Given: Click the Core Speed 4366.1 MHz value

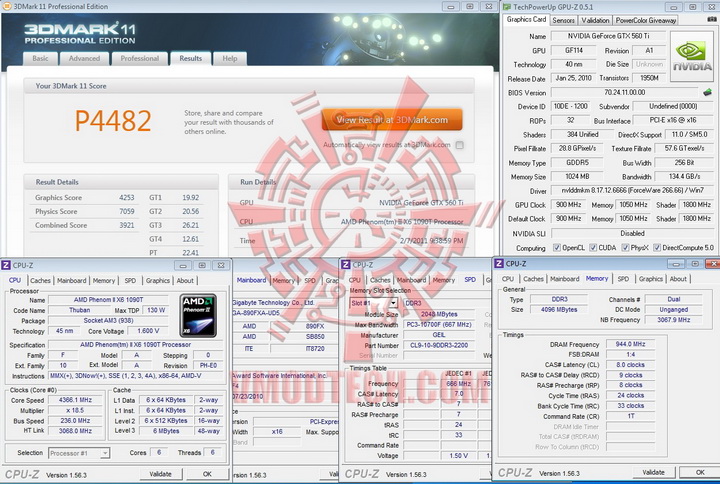Looking at the screenshot, I should coord(75,400).
